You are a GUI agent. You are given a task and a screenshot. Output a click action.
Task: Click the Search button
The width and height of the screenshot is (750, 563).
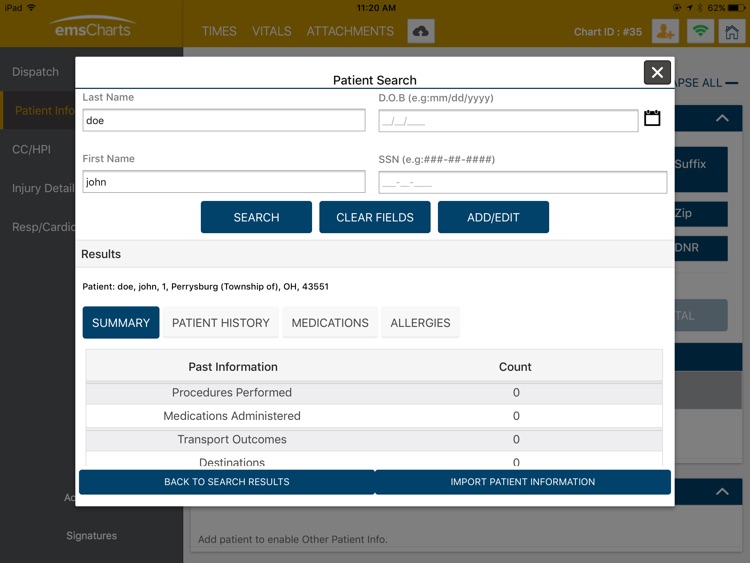tap(256, 217)
